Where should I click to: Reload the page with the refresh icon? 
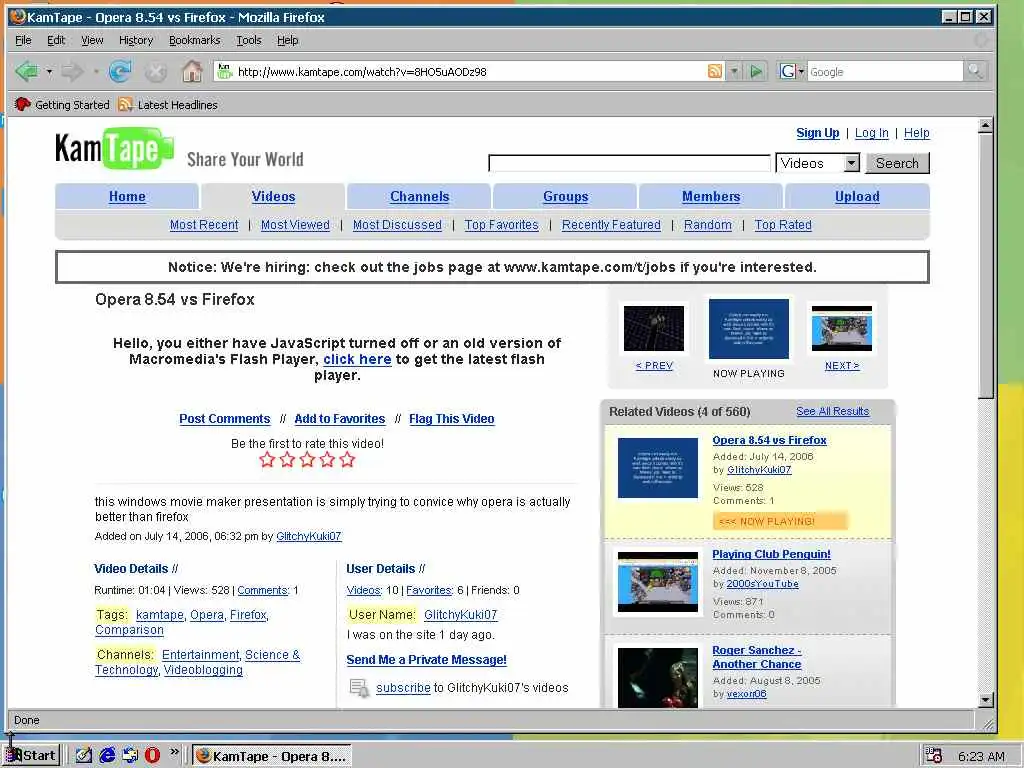click(x=120, y=71)
